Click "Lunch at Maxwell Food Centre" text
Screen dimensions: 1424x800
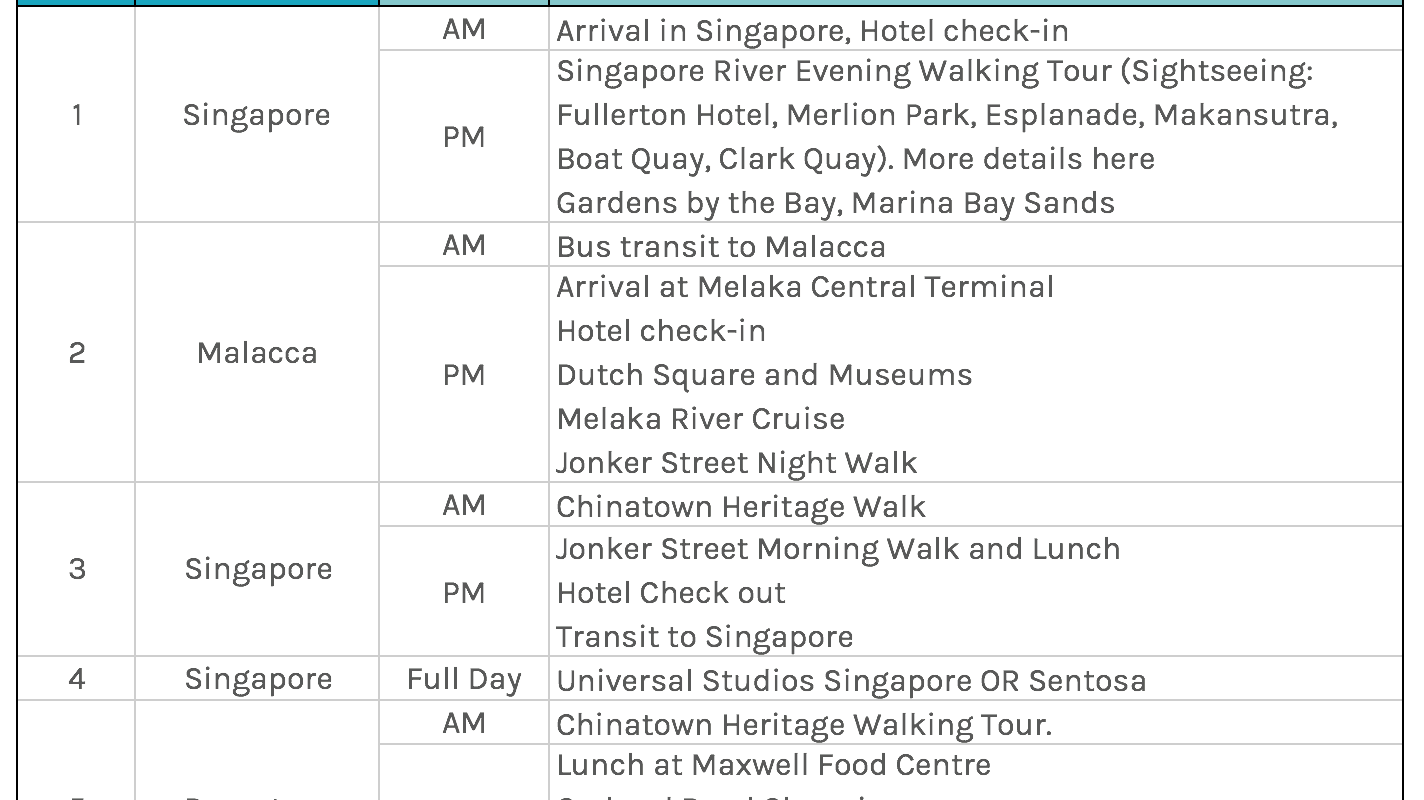tap(773, 766)
